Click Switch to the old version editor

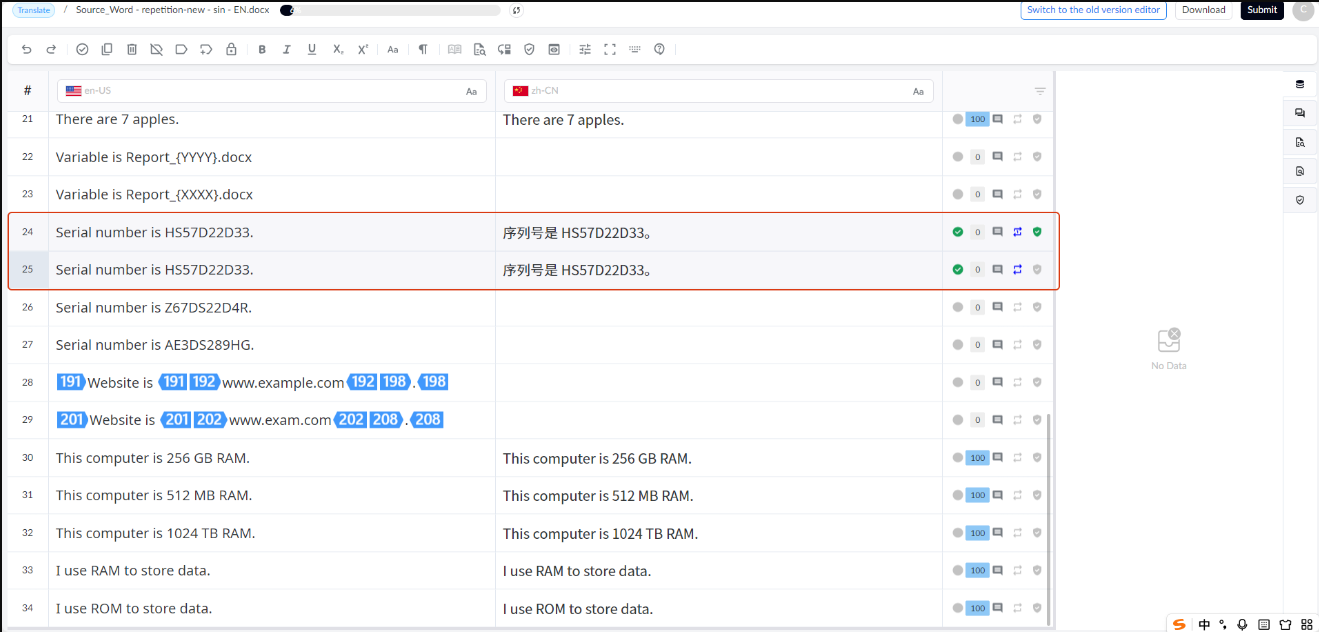click(1094, 10)
